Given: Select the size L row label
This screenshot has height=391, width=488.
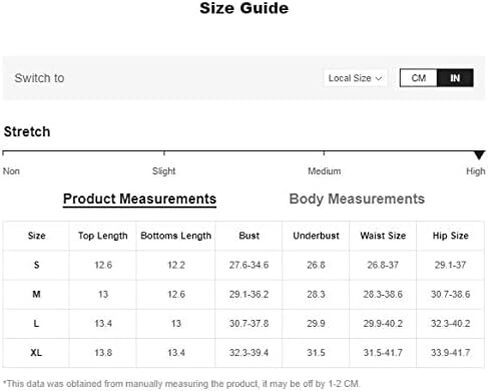Looking at the screenshot, I should (36, 323).
